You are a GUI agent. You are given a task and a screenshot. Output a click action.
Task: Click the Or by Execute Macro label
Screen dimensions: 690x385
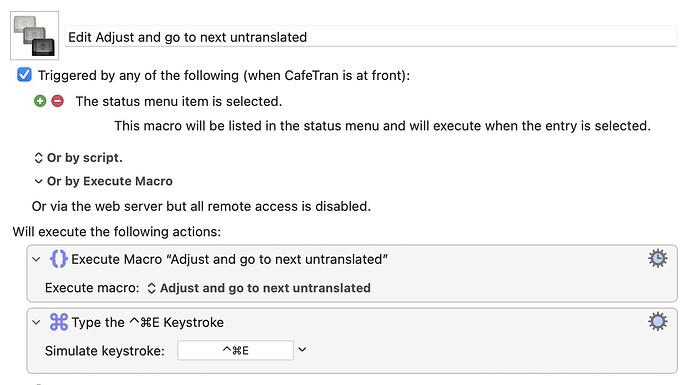pyautogui.click(x=110, y=181)
